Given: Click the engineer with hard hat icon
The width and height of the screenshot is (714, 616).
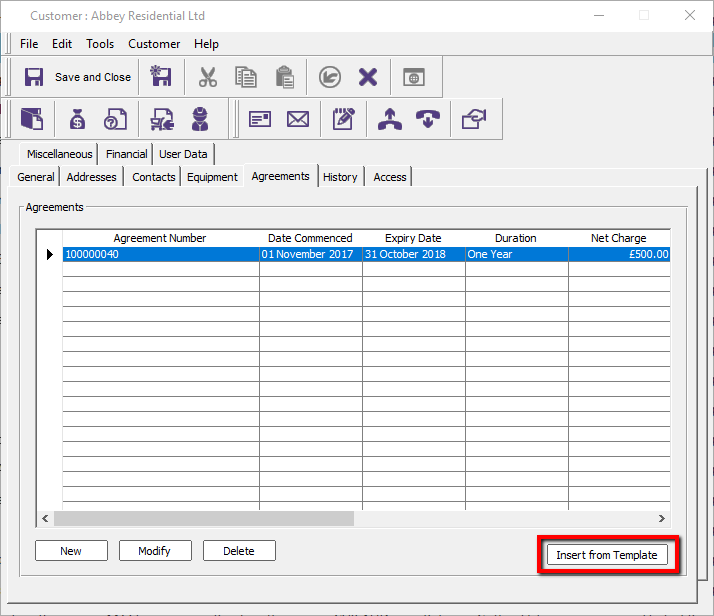Looking at the screenshot, I should 200,119.
